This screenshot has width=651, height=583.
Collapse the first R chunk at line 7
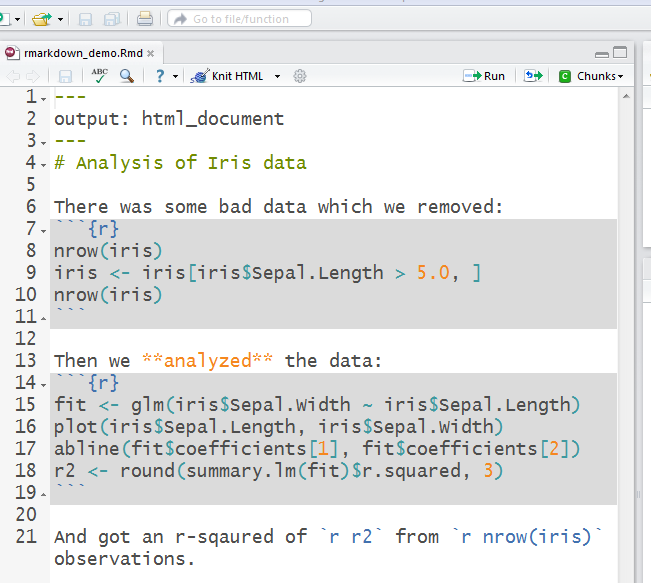44,230
